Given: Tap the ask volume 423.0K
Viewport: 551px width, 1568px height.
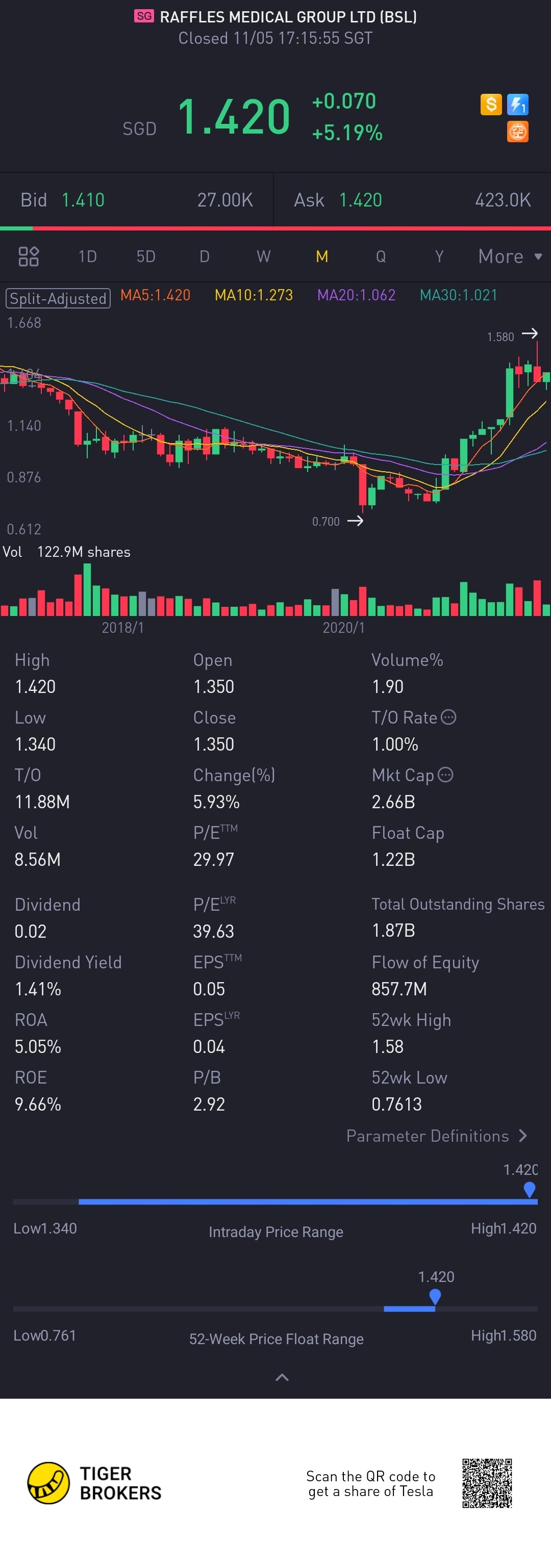Looking at the screenshot, I should point(503,200).
